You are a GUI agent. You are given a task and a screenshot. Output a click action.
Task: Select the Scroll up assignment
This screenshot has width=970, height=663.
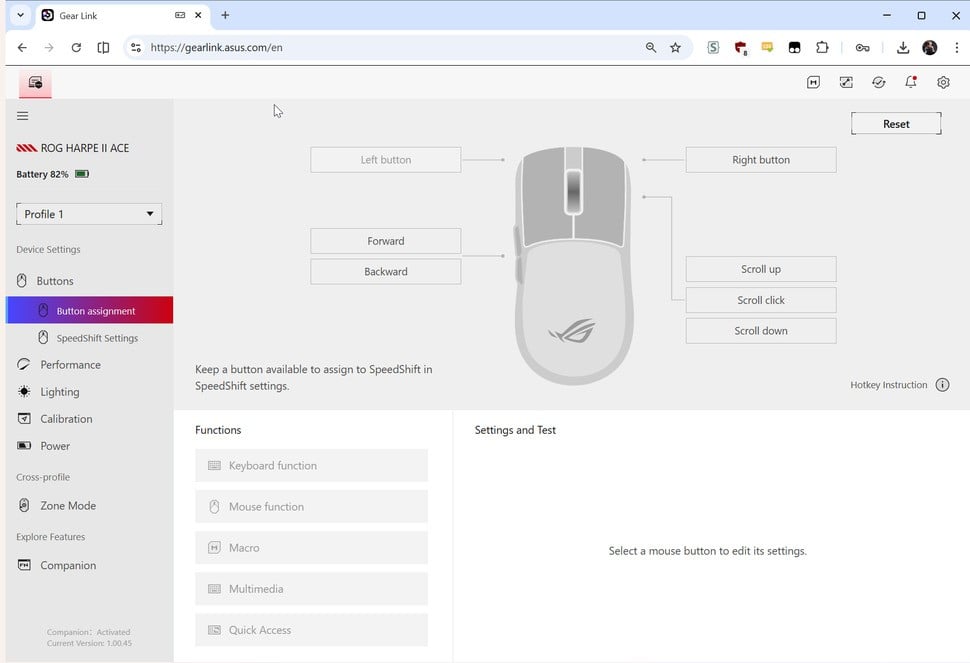coord(761,269)
